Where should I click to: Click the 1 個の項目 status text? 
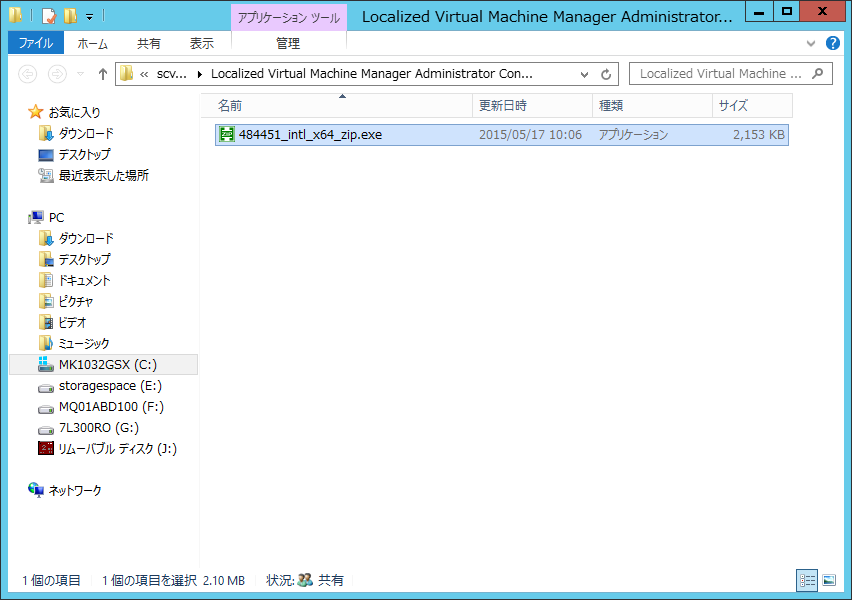click(52, 580)
